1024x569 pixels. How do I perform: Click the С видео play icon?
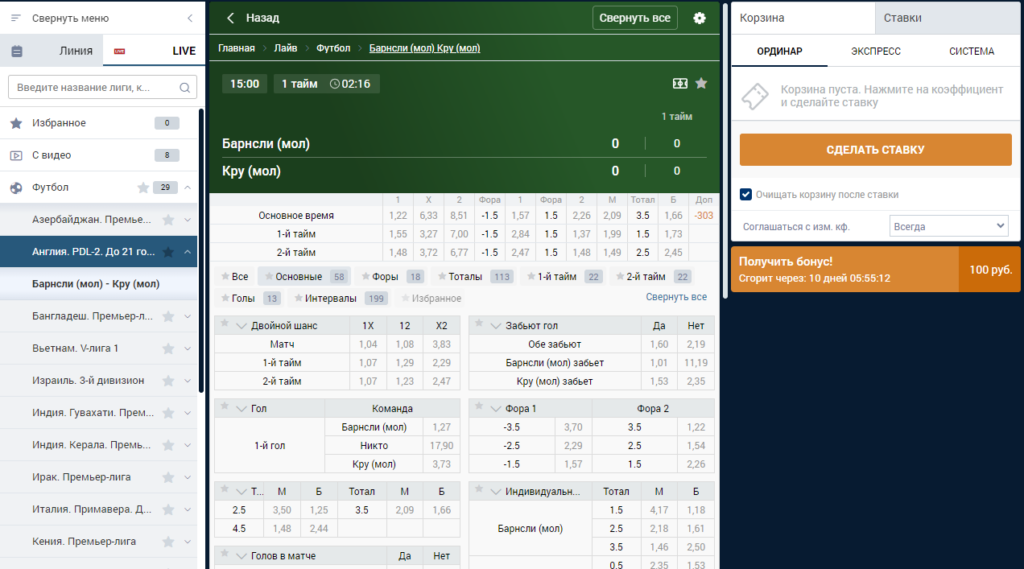(16, 155)
